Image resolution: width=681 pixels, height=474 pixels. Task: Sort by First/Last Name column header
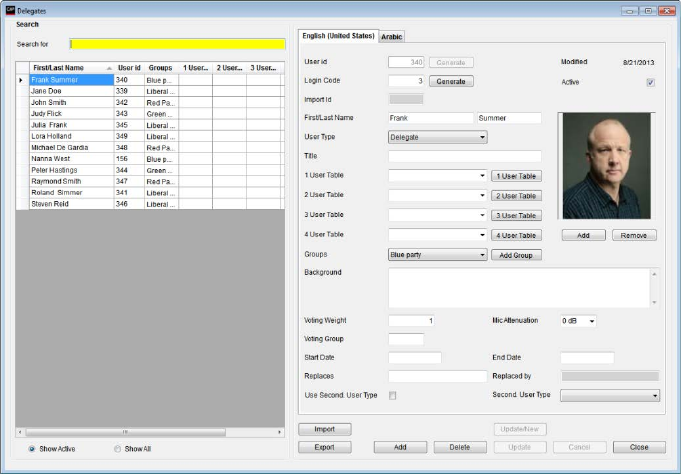pyautogui.click(x=67, y=68)
